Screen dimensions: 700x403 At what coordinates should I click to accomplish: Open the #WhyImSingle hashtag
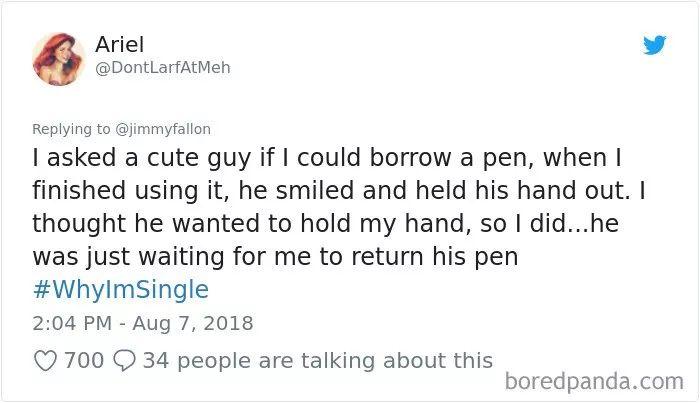(121, 290)
